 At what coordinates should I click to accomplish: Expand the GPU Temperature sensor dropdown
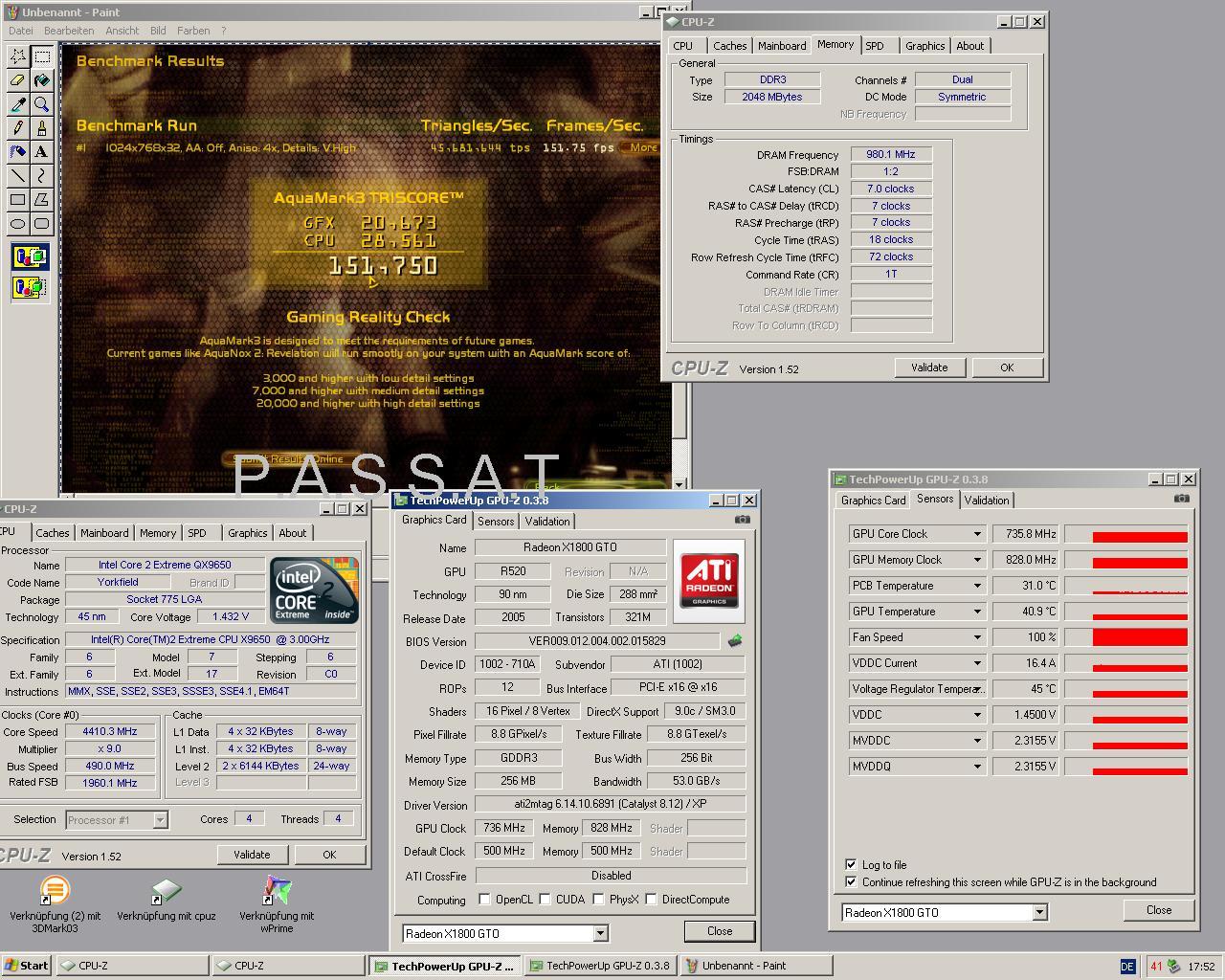[x=977, y=612]
